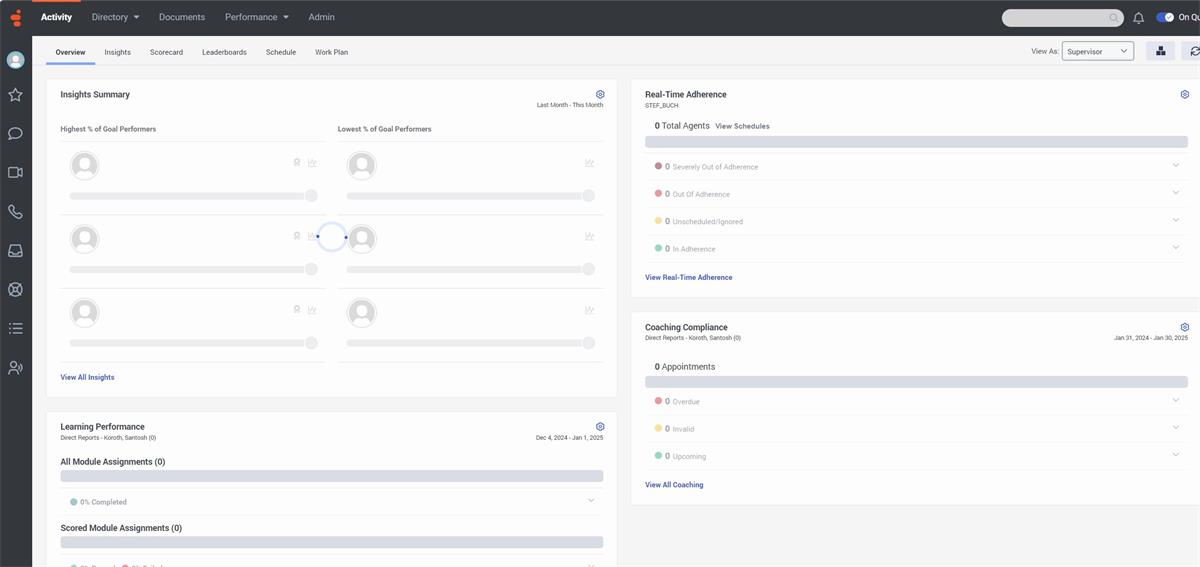This screenshot has width=1200, height=567.
Task: Expand the Severely Out of Adherence row
Action: [1175, 166]
